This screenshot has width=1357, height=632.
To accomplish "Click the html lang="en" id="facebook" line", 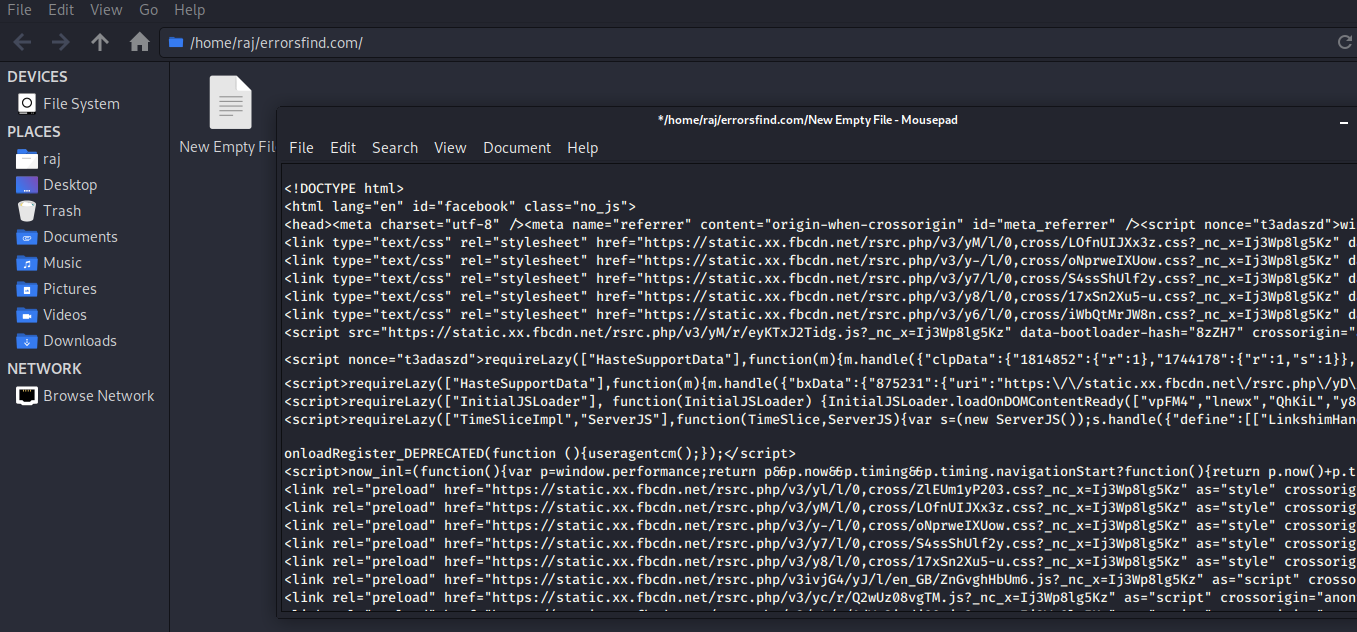I will [460, 206].
